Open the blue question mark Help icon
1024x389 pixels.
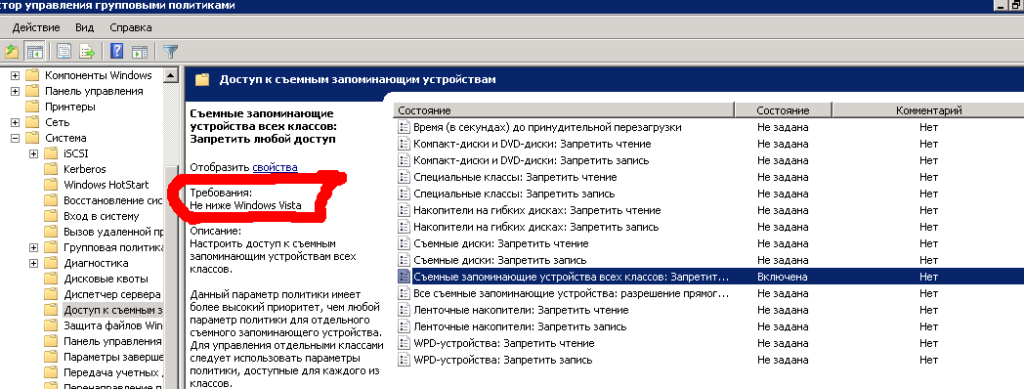click(x=117, y=51)
